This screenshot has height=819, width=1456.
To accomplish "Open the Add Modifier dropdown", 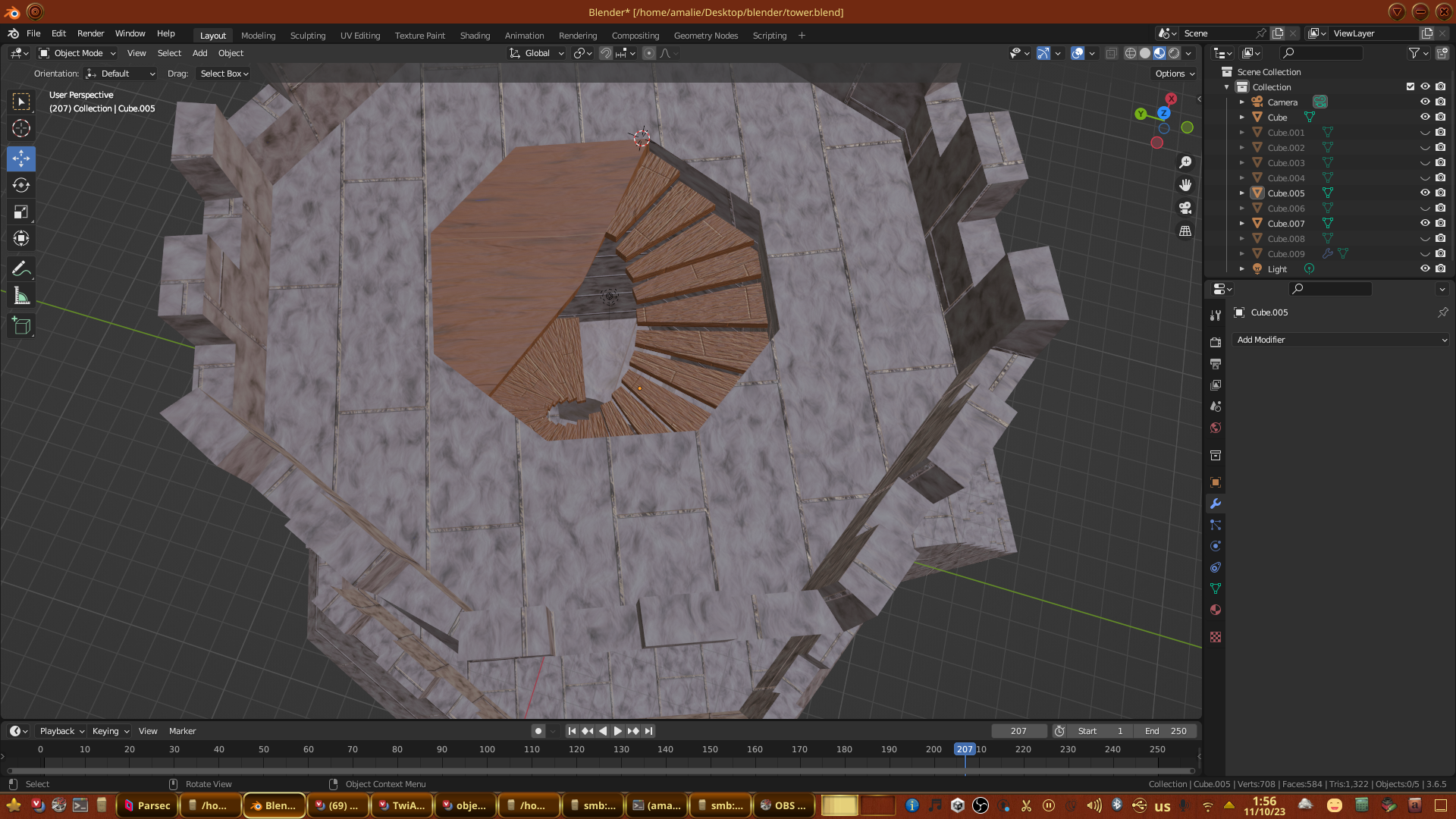I will click(x=1341, y=340).
